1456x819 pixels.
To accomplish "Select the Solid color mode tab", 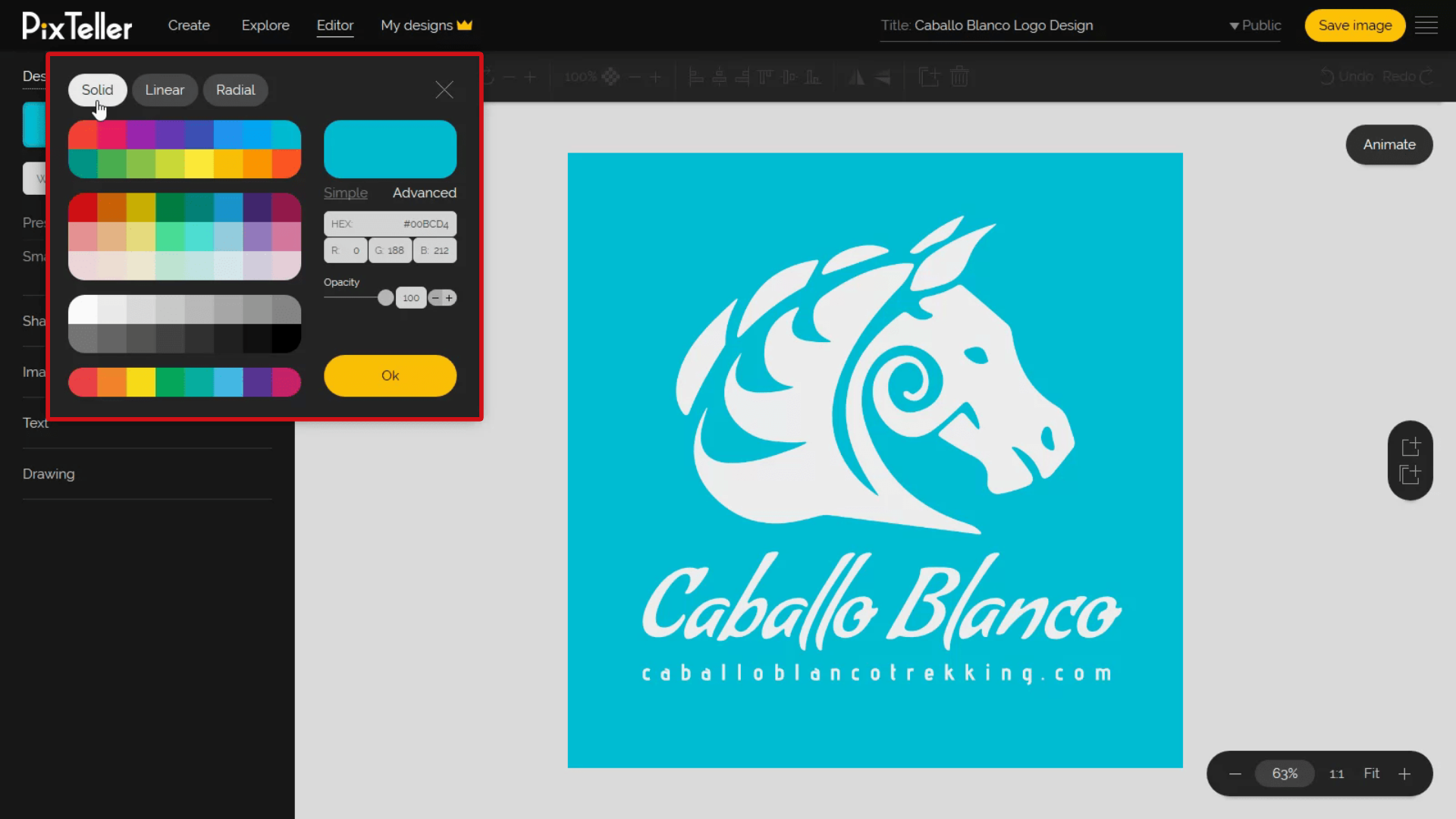I will pyautogui.click(x=97, y=90).
